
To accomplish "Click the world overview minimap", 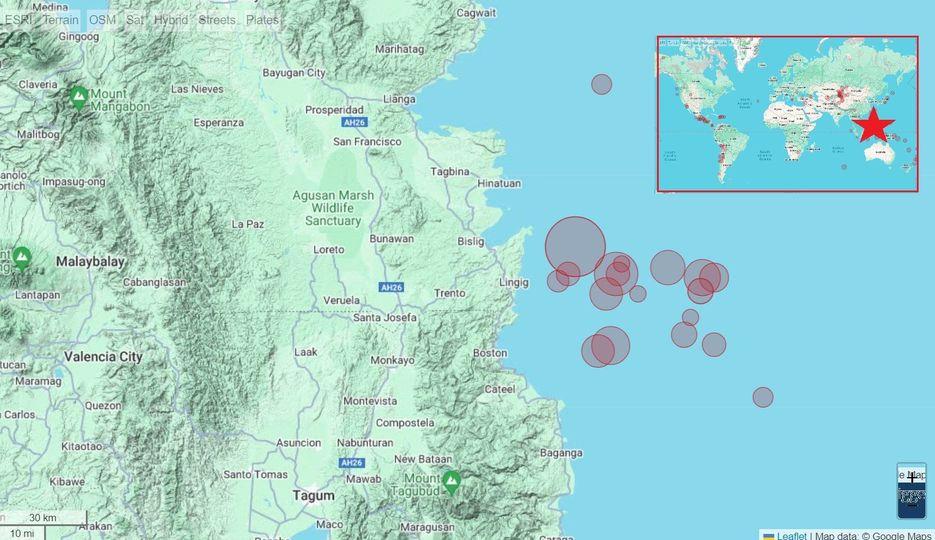I will 787,113.
